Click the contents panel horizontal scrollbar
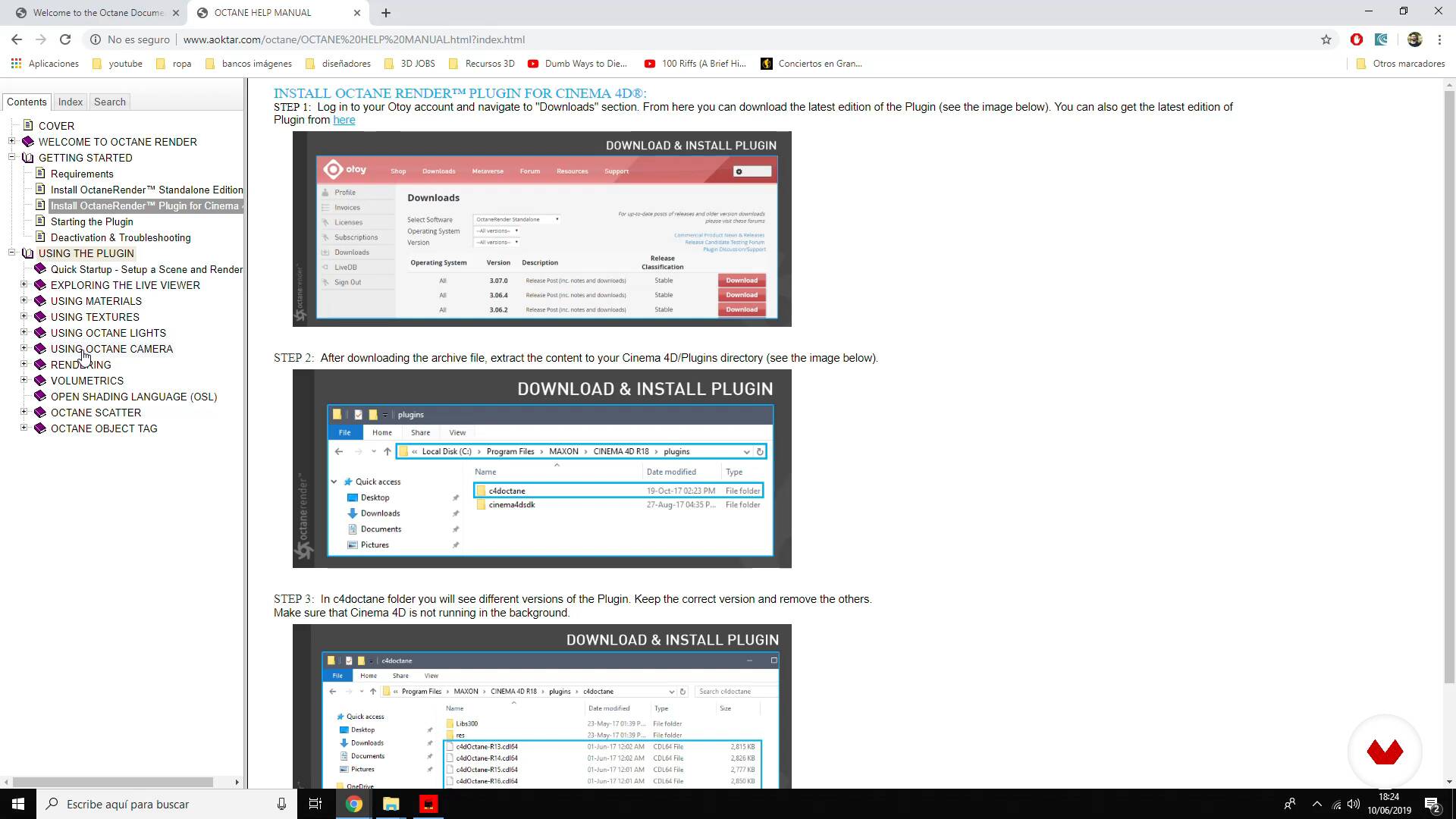This screenshot has height=819, width=1456. (x=113, y=782)
